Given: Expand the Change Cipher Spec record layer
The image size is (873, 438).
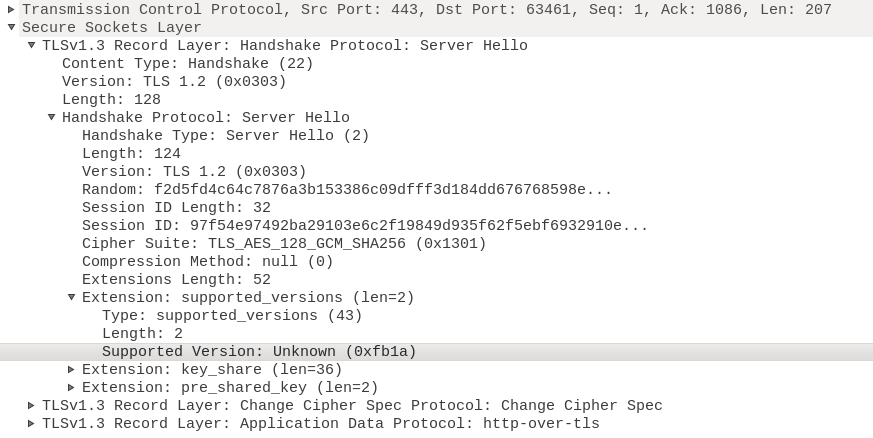Looking at the screenshot, I should tap(31, 405).
